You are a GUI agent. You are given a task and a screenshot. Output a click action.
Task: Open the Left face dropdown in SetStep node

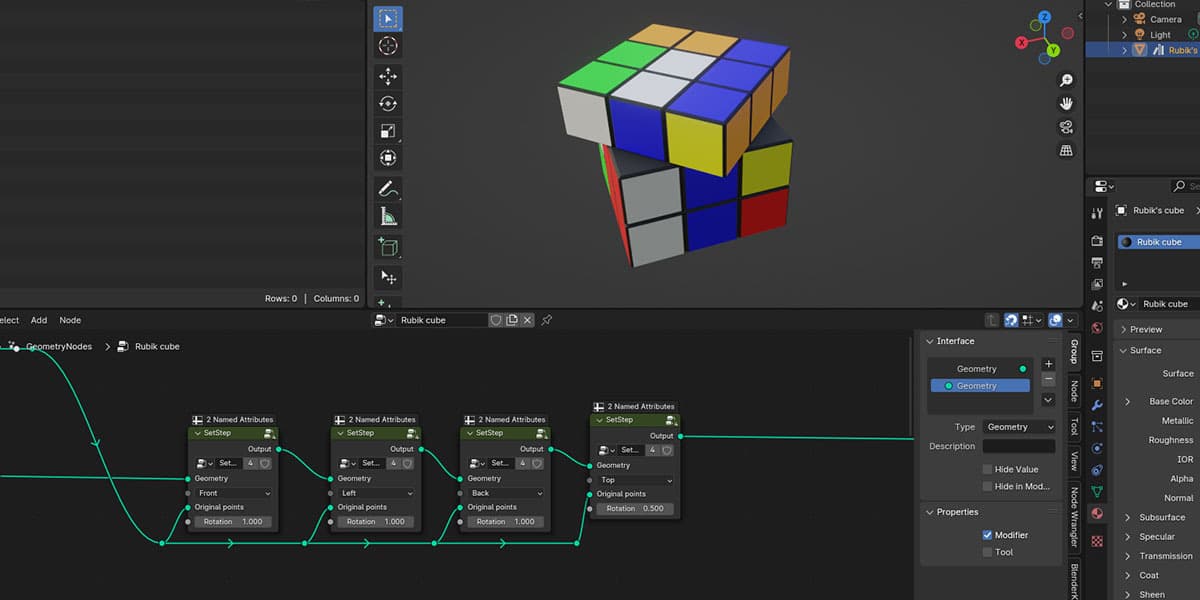pyautogui.click(x=376, y=493)
